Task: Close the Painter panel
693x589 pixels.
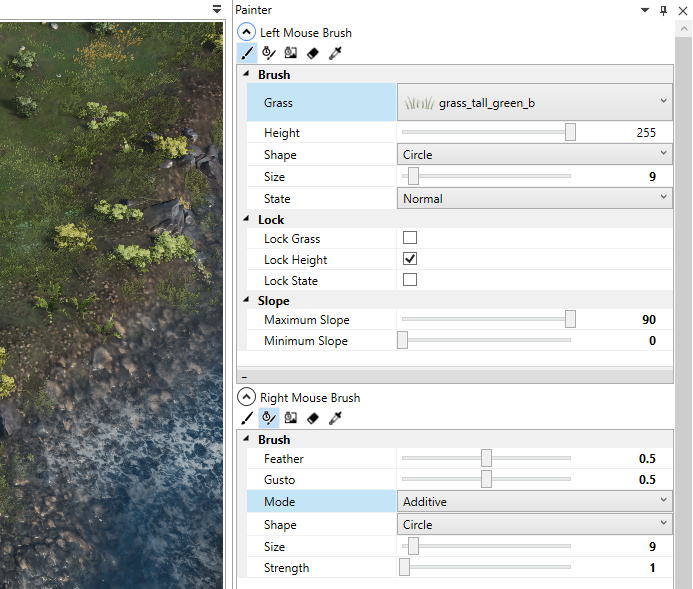Action: 683,11
